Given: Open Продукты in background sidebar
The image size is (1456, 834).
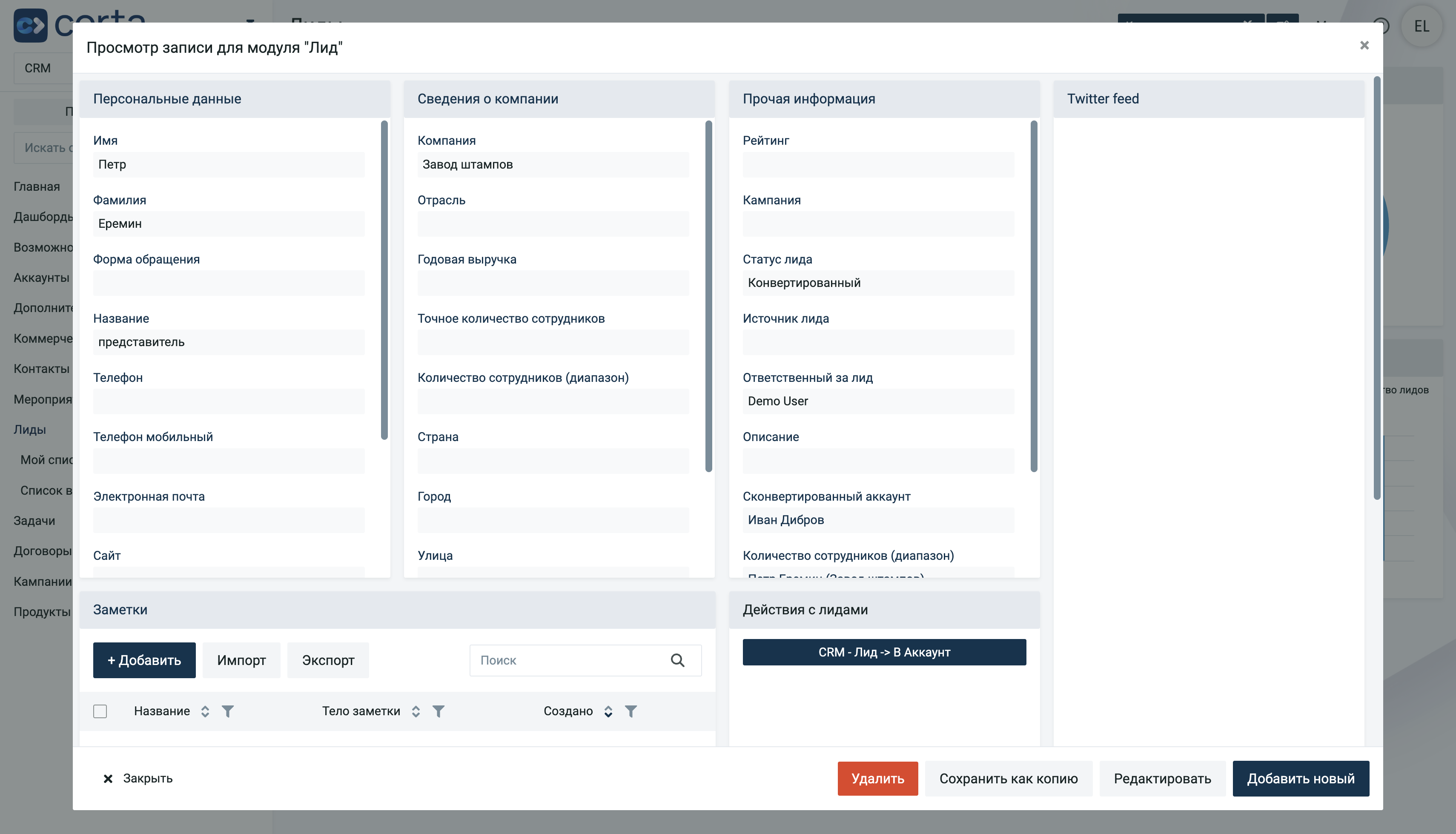Looking at the screenshot, I should 43,612.
